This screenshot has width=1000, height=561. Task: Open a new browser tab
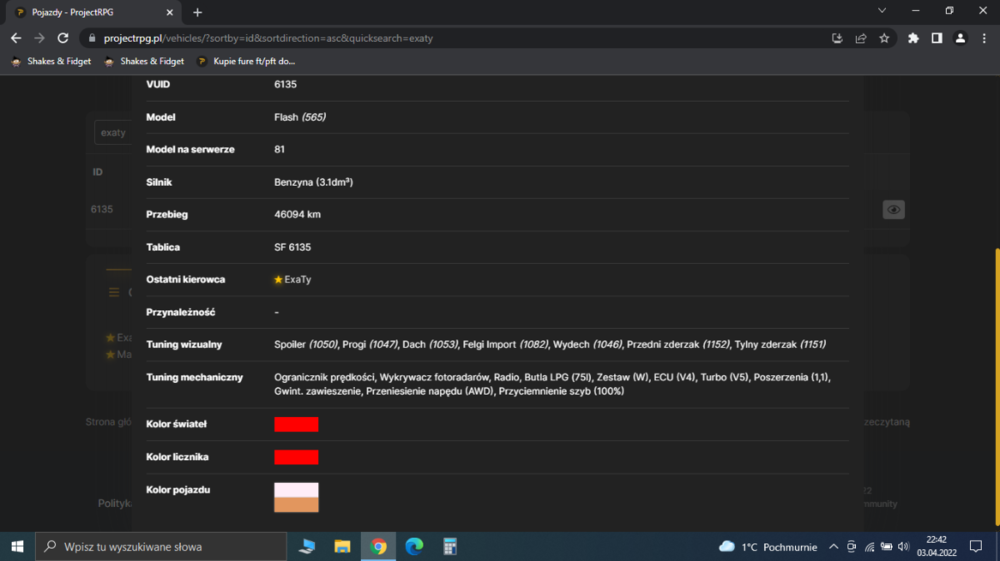click(x=197, y=12)
